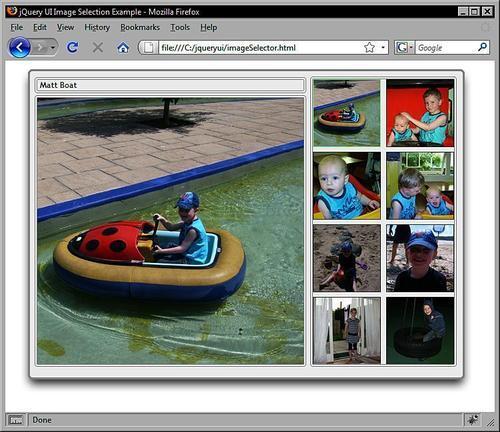The height and width of the screenshot is (432, 500).
Task: Click the status bar icon beside Done
Action: point(16,420)
